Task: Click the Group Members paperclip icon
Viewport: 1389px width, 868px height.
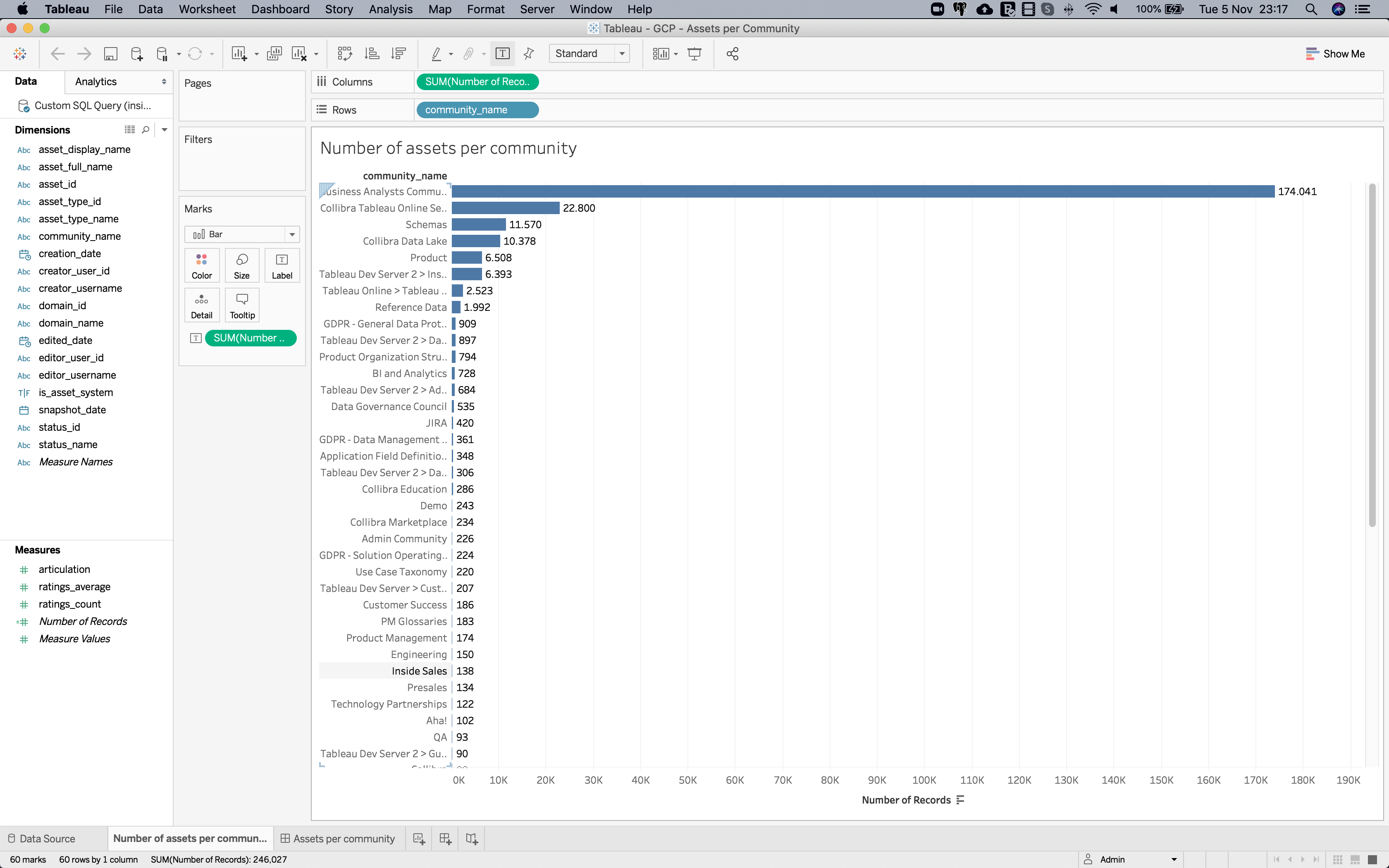Action: coord(468,53)
